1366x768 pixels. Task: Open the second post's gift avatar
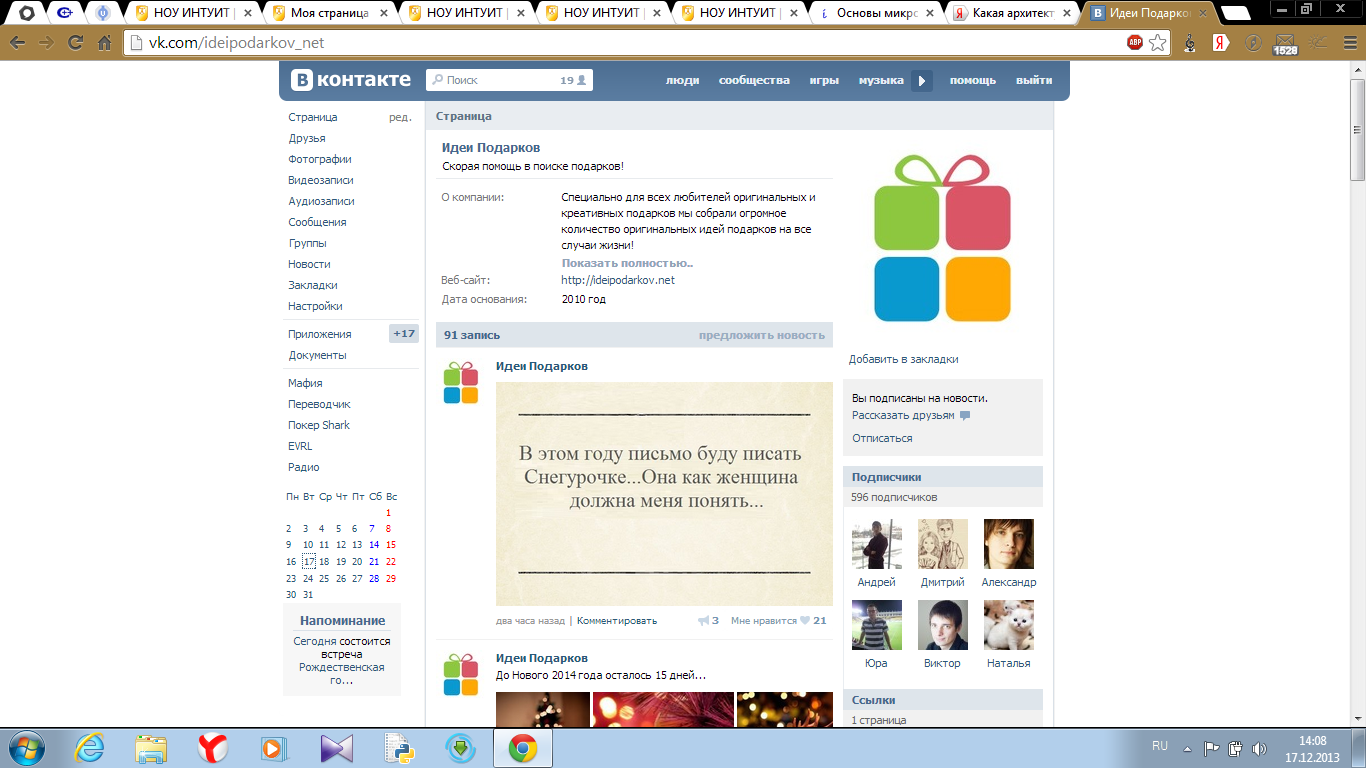click(461, 675)
